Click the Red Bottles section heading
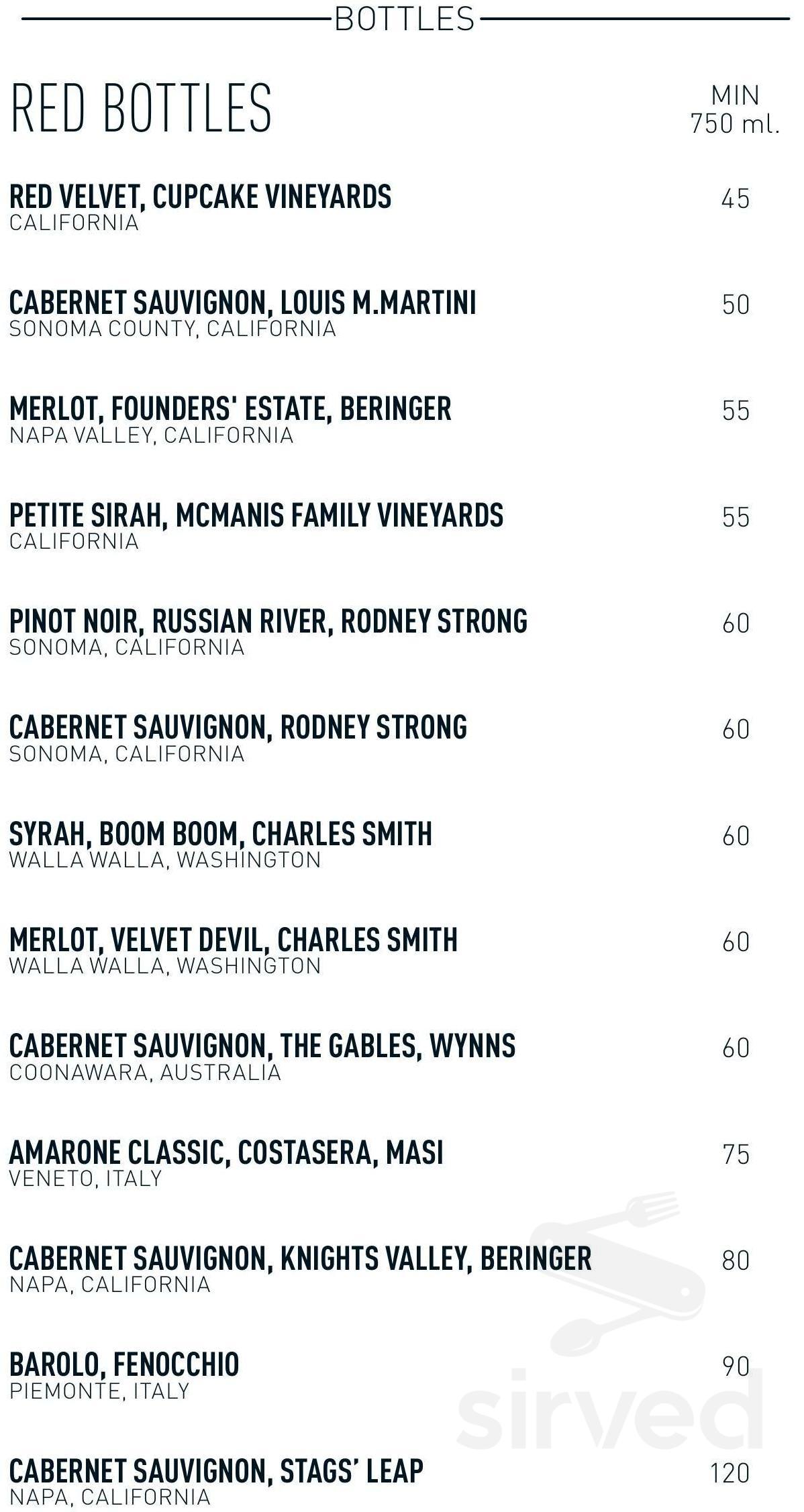This screenshot has height=1512, width=804. [x=141, y=107]
